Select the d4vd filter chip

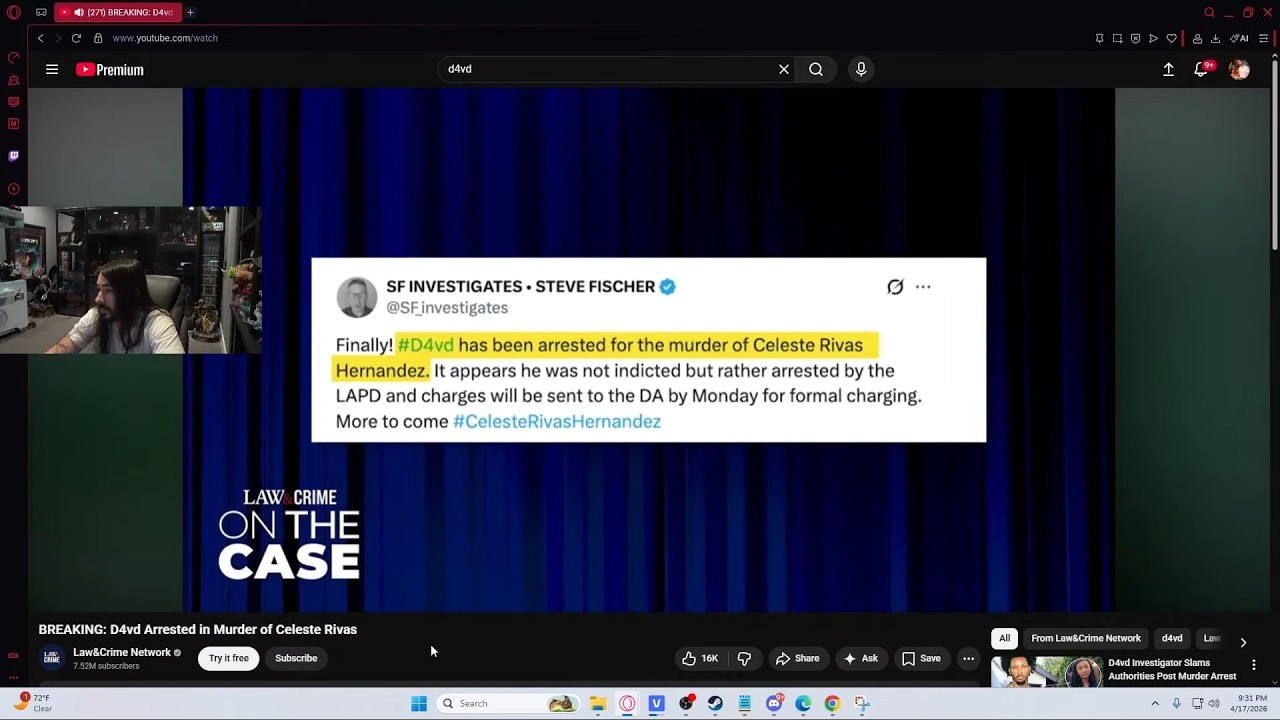tap(1172, 638)
